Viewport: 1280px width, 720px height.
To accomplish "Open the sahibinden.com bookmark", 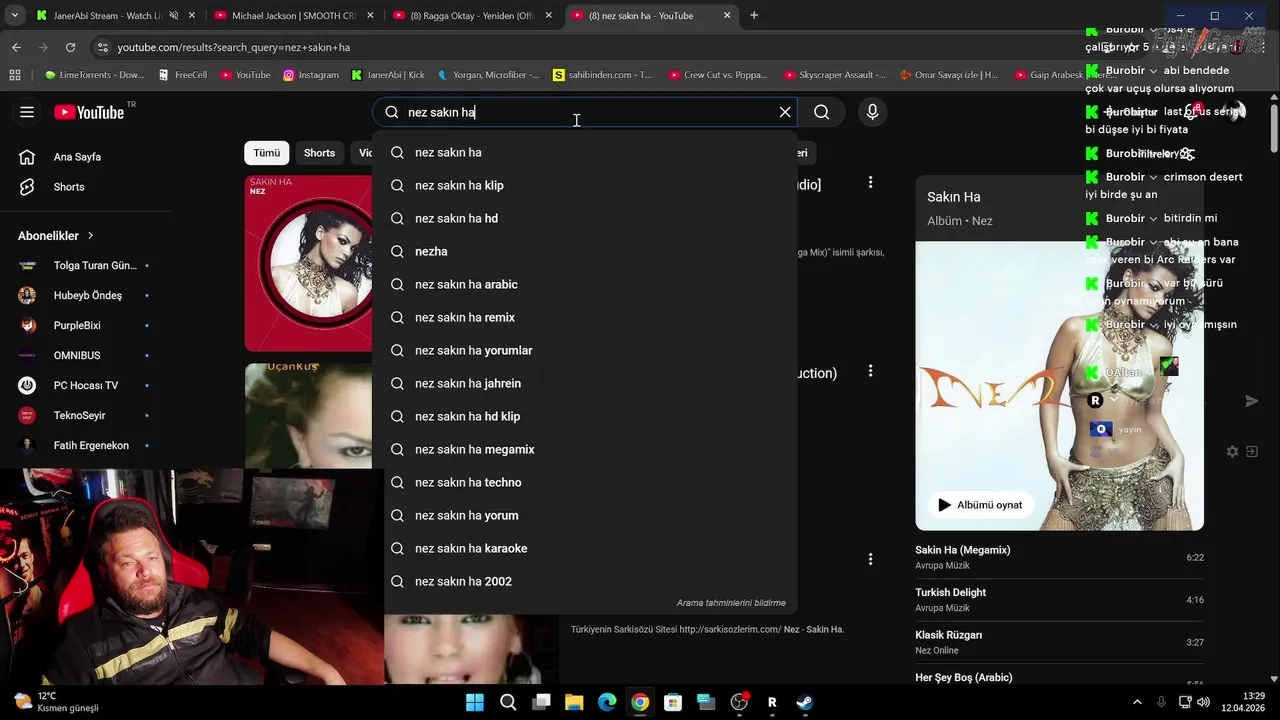I will coord(602,74).
